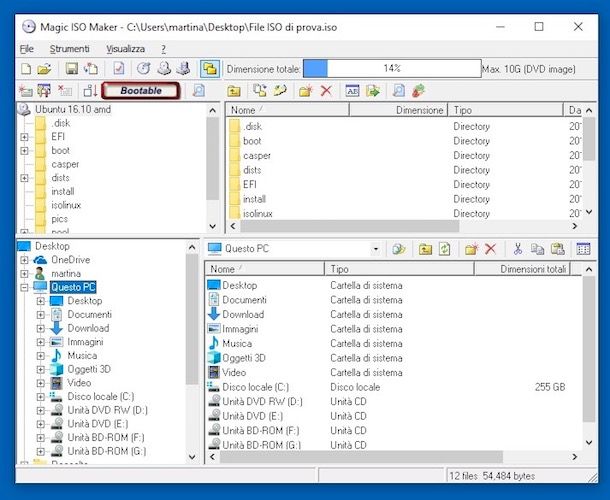Click the burn CD/DVD icon
This screenshot has width=610, height=500.
(144, 69)
